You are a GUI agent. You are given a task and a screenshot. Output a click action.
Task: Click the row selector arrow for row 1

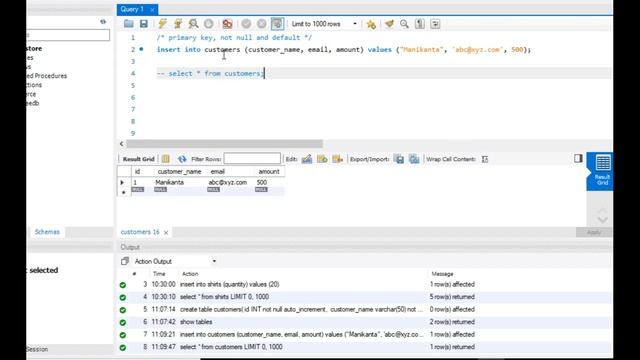(122, 182)
